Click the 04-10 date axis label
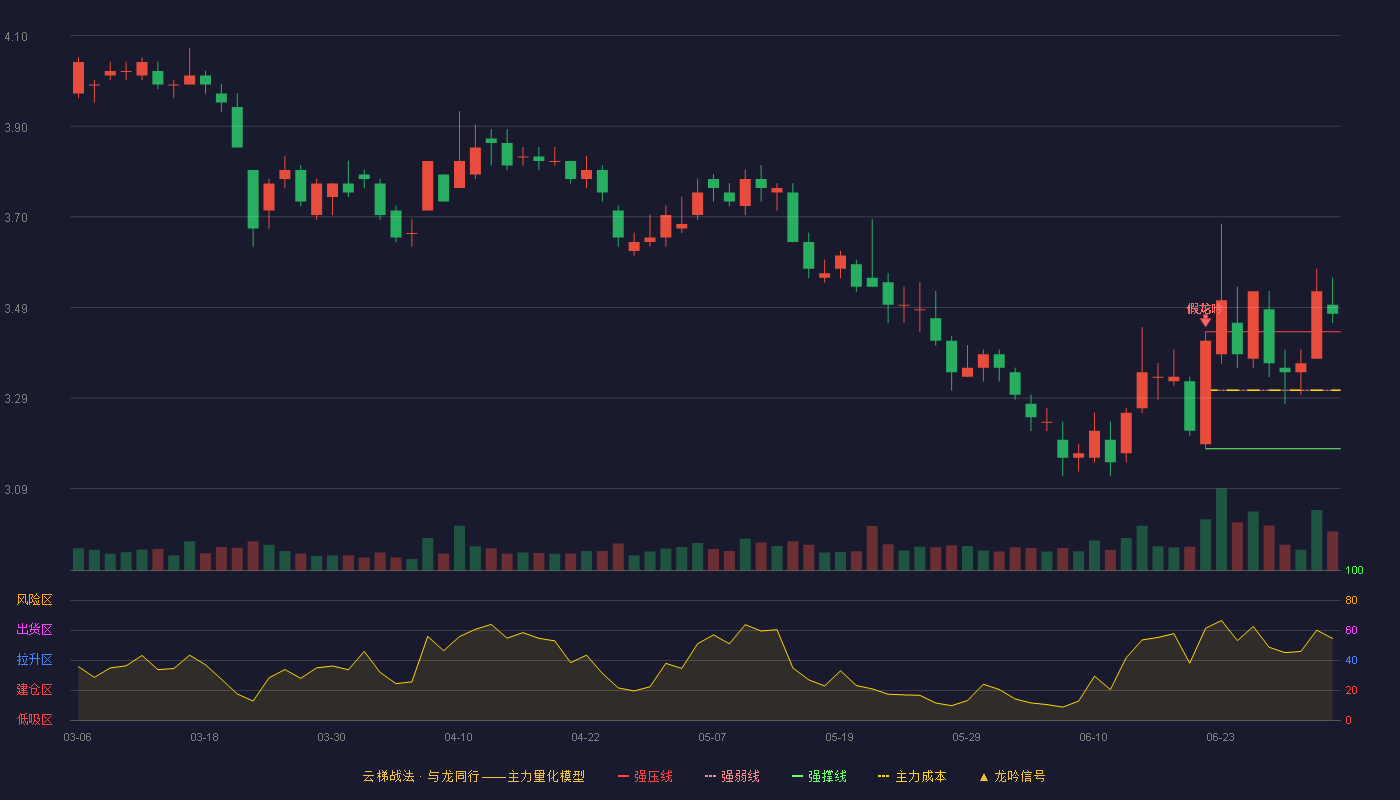 pos(458,737)
